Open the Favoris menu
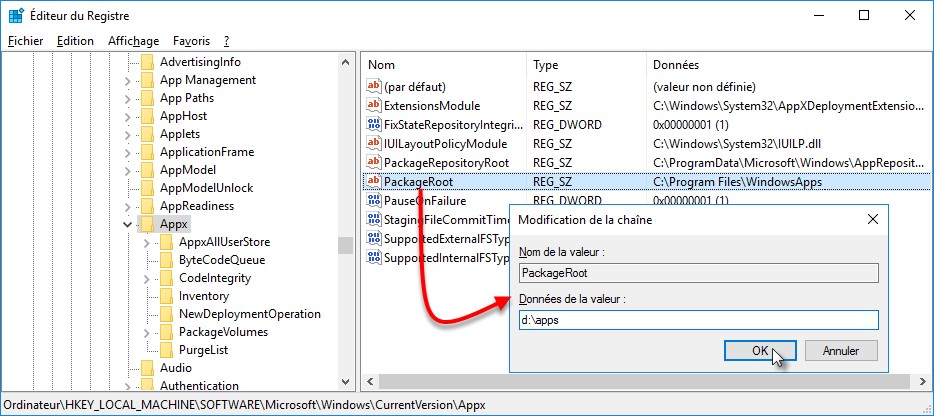This screenshot has width=934, height=416. click(191, 41)
